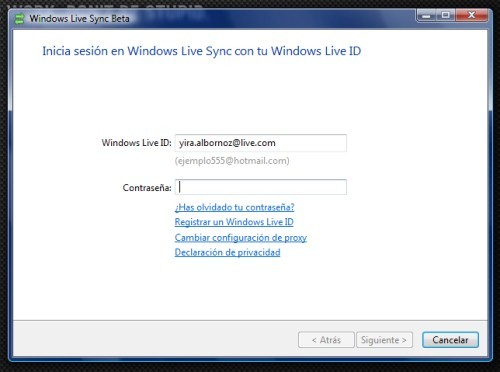500x372 pixels.
Task: Open the ¿Has olvidado tu contraseña? link
Action: click(x=234, y=207)
